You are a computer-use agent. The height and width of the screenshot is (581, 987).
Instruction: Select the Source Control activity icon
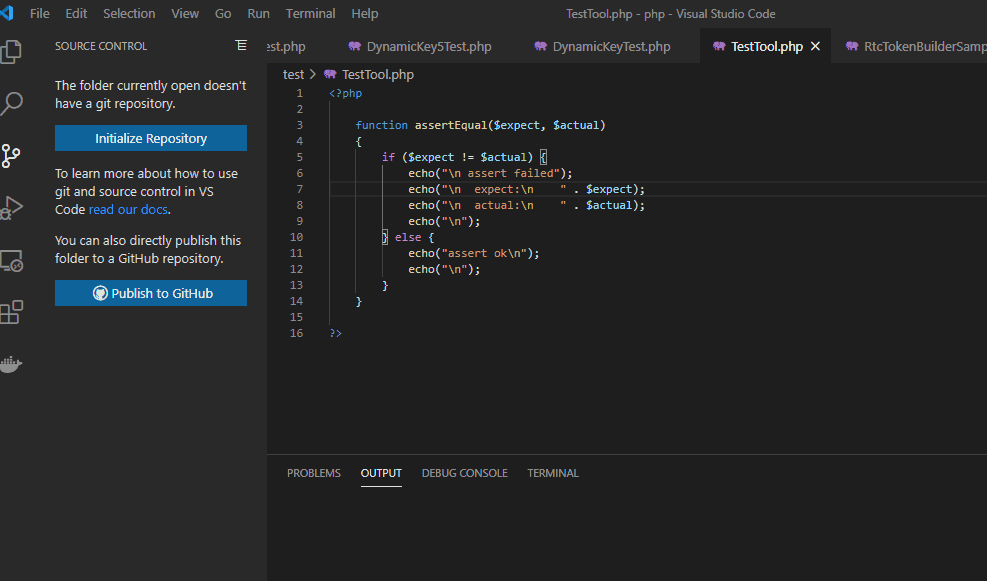(12, 156)
